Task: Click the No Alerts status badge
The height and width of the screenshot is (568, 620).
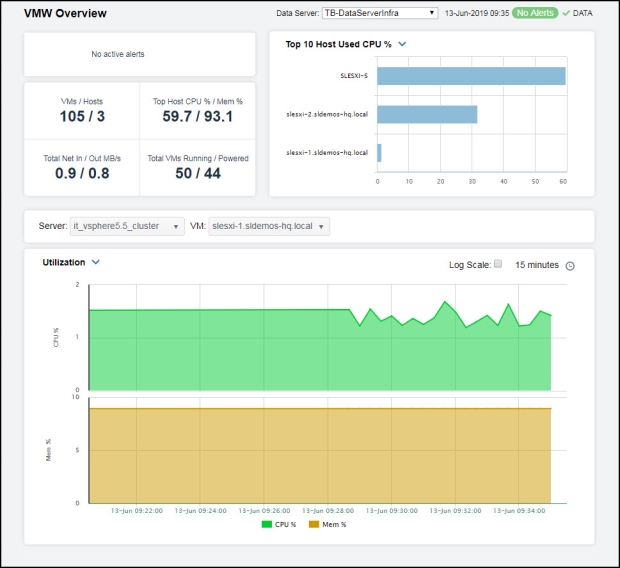Action: pyautogui.click(x=535, y=13)
